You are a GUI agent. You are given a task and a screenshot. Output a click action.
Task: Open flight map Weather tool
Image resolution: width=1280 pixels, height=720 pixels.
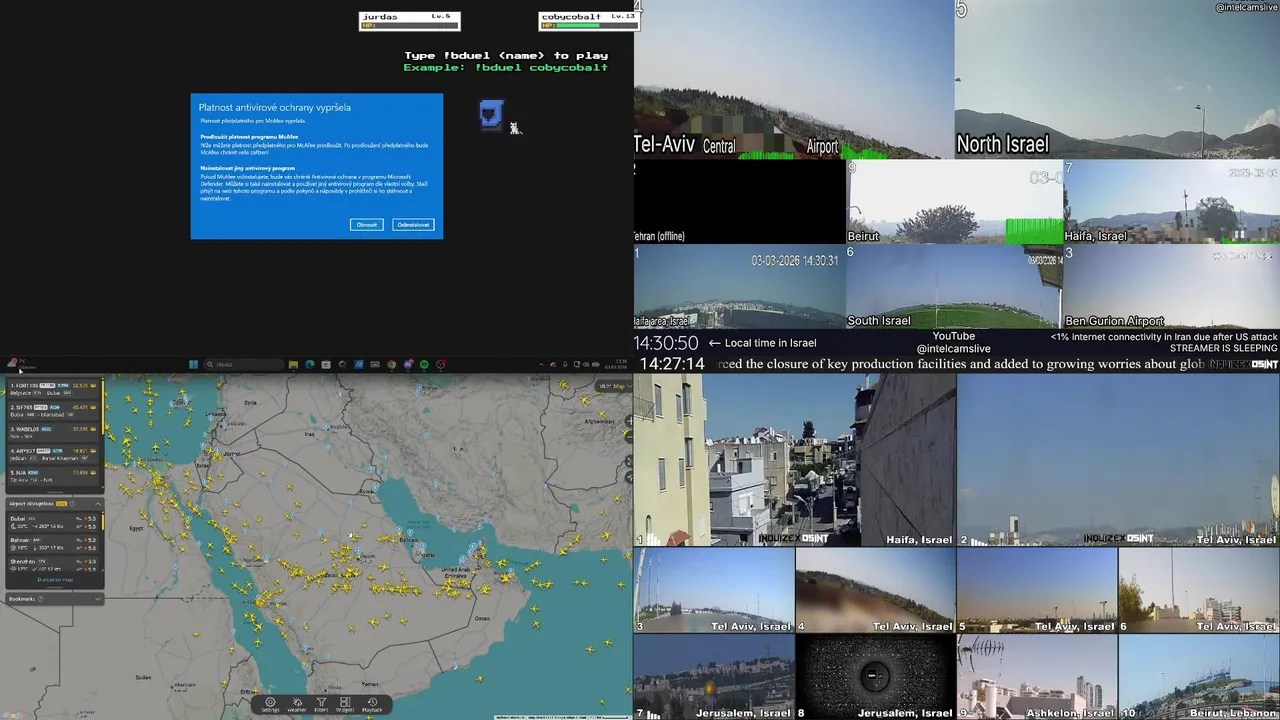(297, 705)
